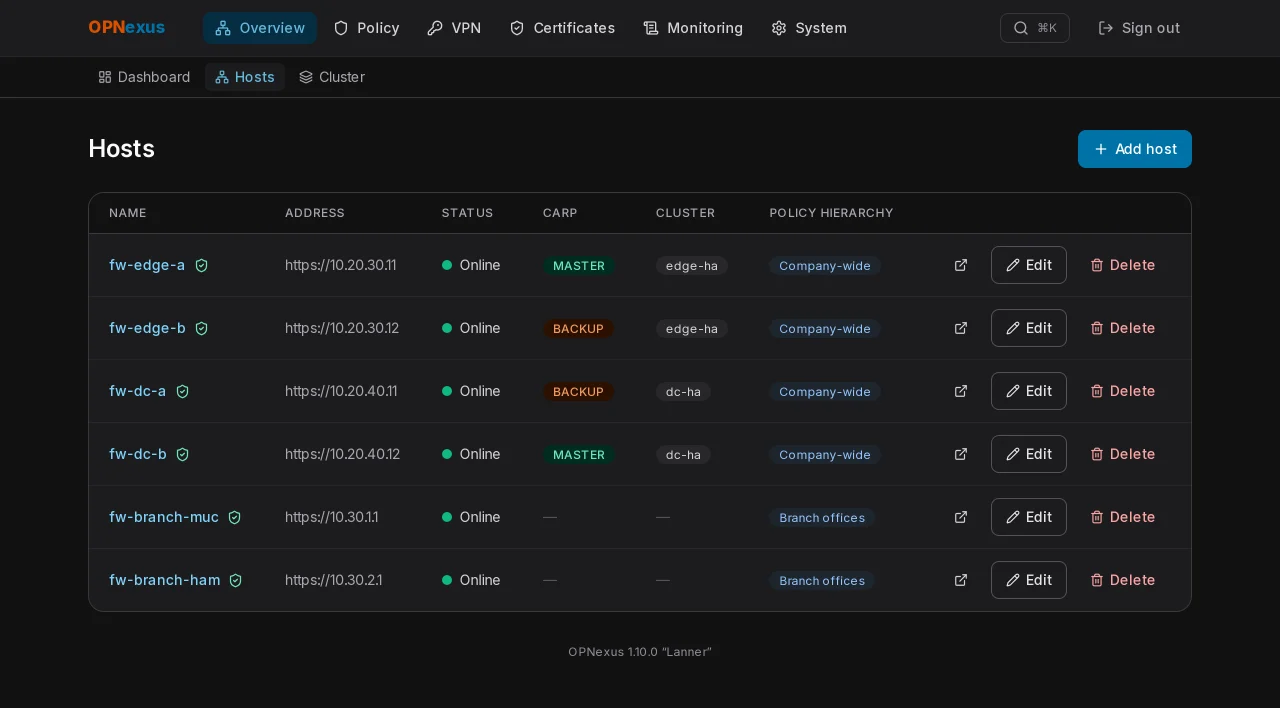1280x708 pixels.
Task: Delete the fw-dc-b host
Action: [x=1123, y=454]
